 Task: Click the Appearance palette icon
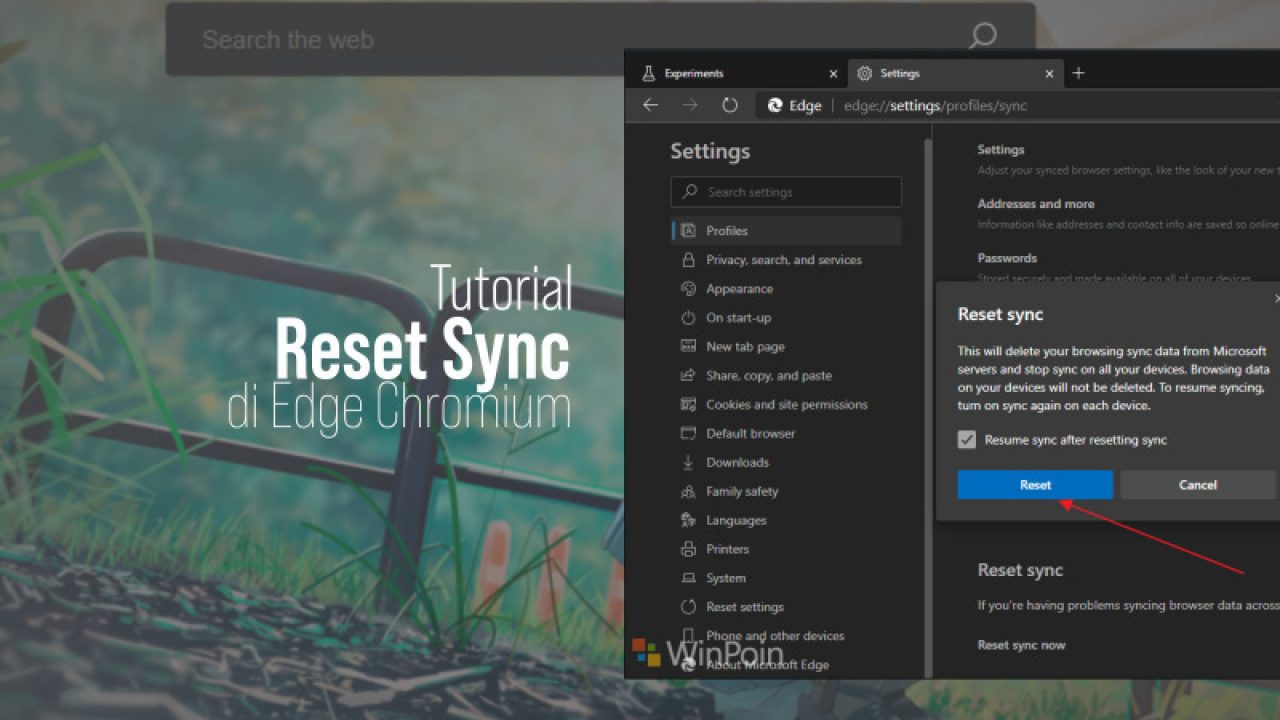(x=688, y=289)
